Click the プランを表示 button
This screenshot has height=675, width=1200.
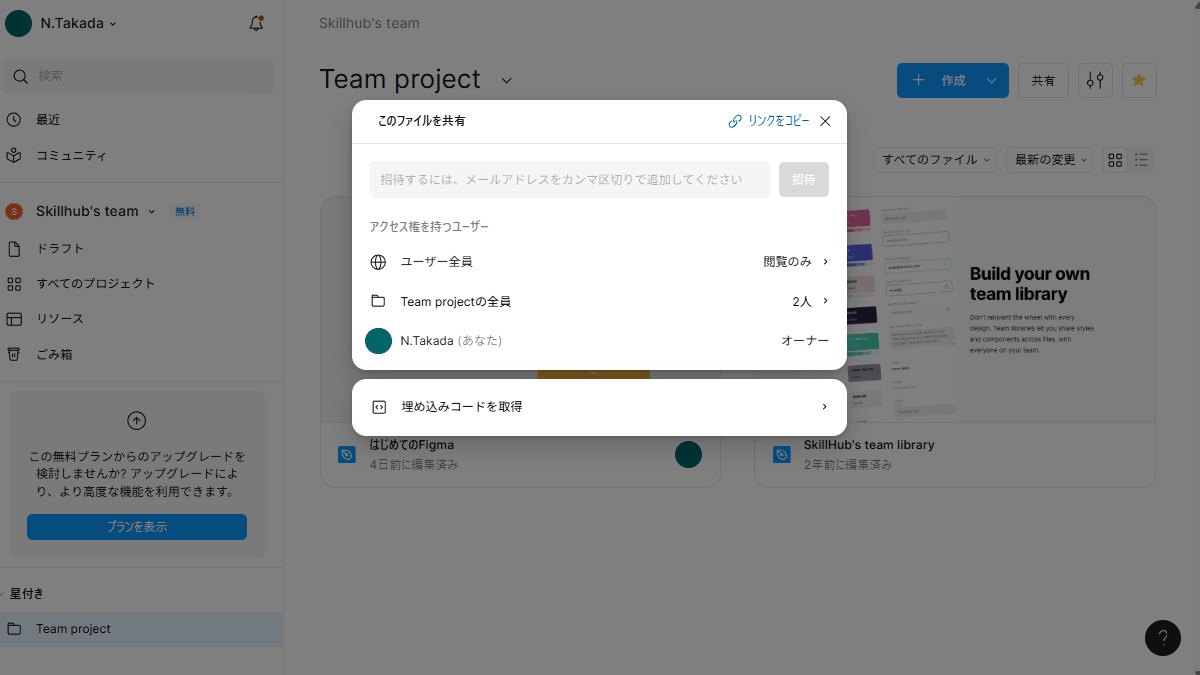pyautogui.click(x=137, y=527)
